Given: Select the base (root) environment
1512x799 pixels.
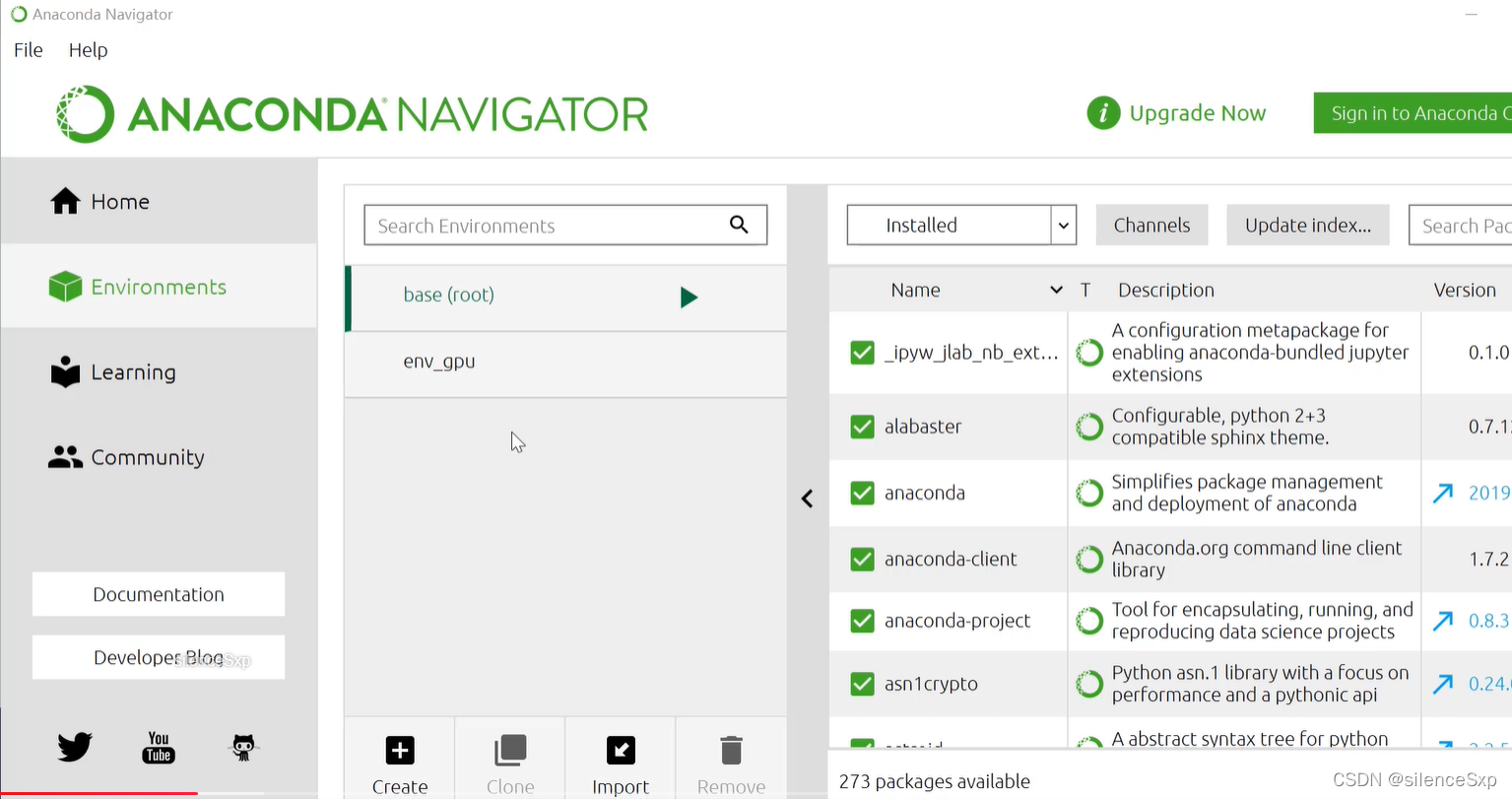Looking at the screenshot, I should click(565, 297).
